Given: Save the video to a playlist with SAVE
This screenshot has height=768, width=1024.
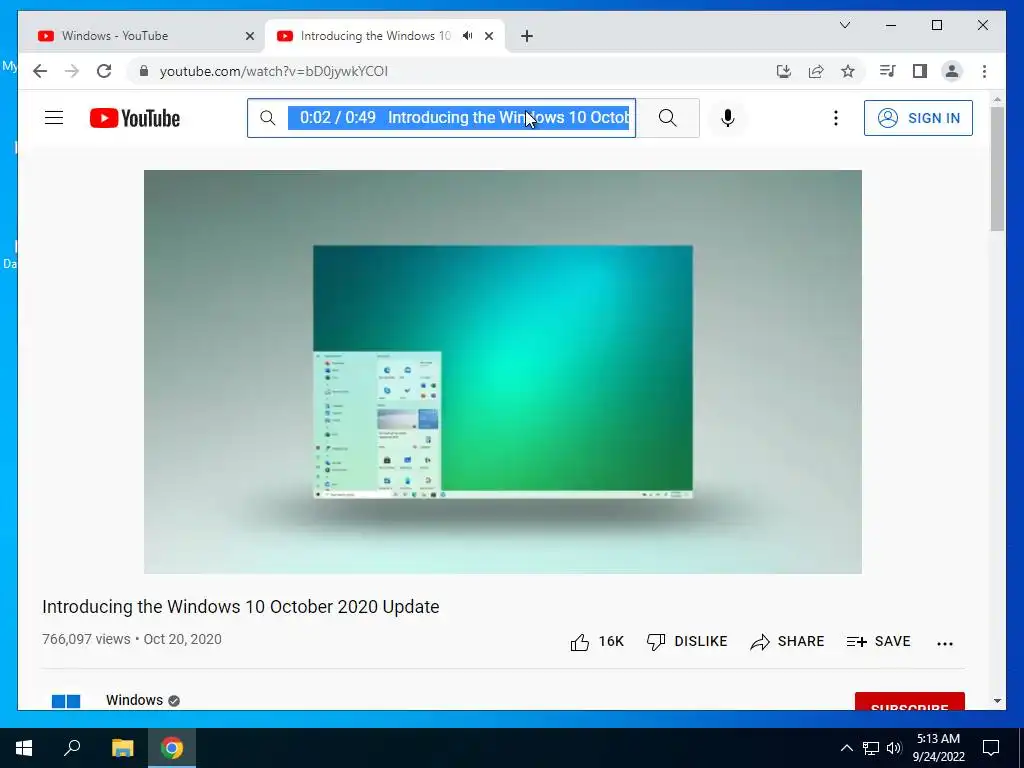Looking at the screenshot, I should (878, 642).
